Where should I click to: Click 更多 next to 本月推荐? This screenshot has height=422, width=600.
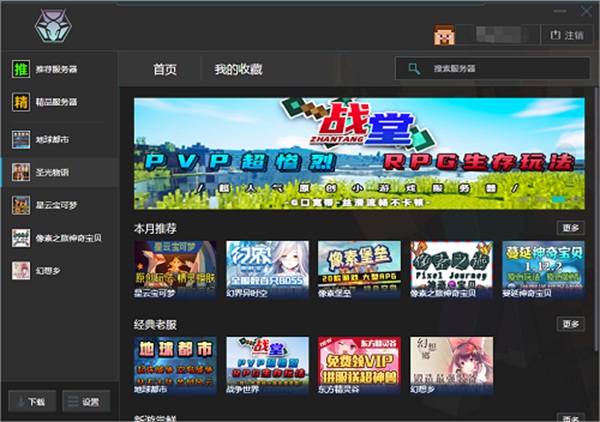pos(571,228)
